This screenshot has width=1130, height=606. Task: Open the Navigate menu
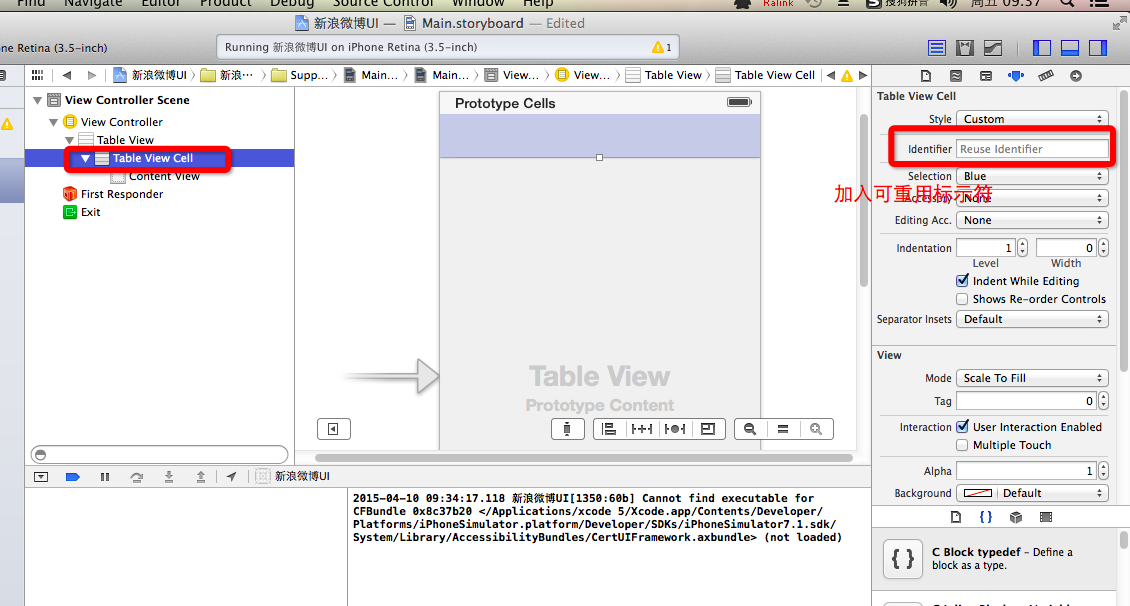pyautogui.click(x=92, y=3)
